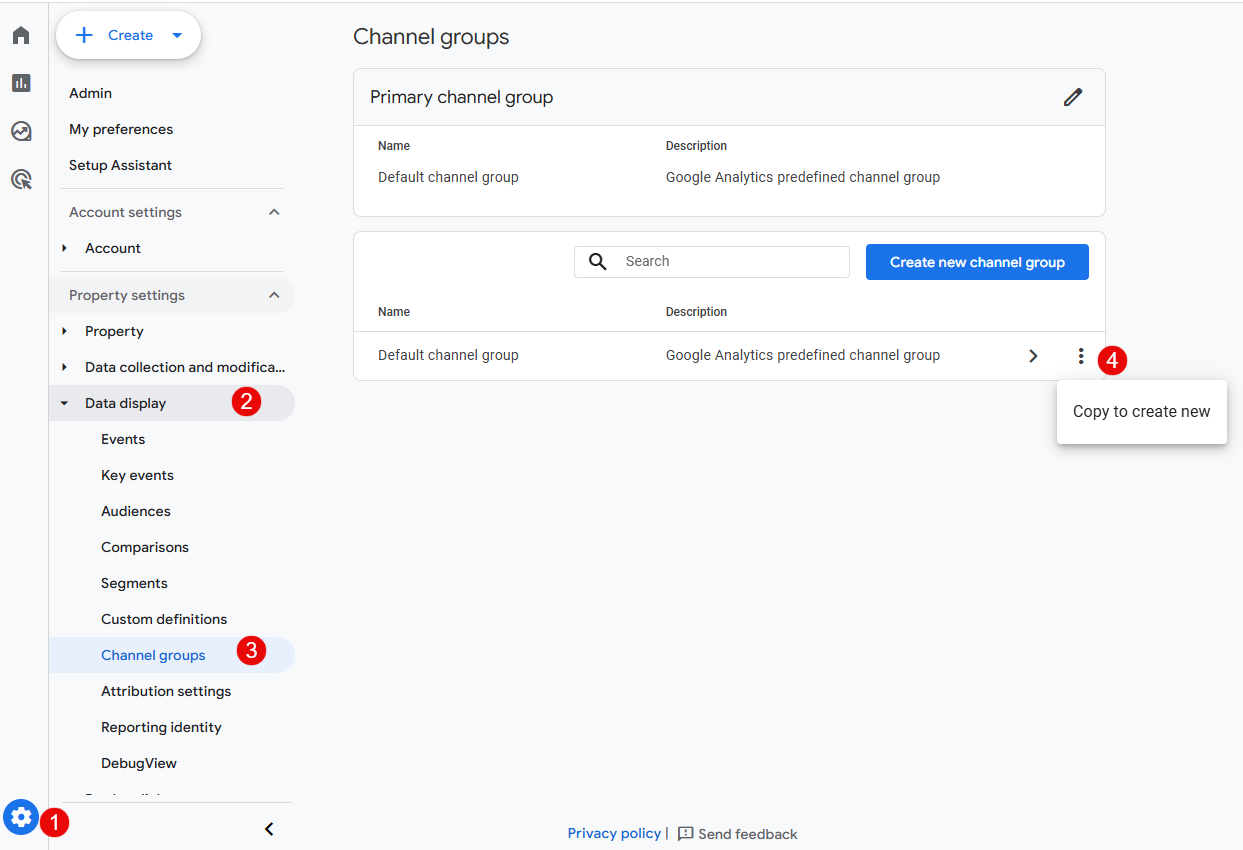Select Copy to create new
Screen dimensions: 1243x850
(x=1141, y=411)
